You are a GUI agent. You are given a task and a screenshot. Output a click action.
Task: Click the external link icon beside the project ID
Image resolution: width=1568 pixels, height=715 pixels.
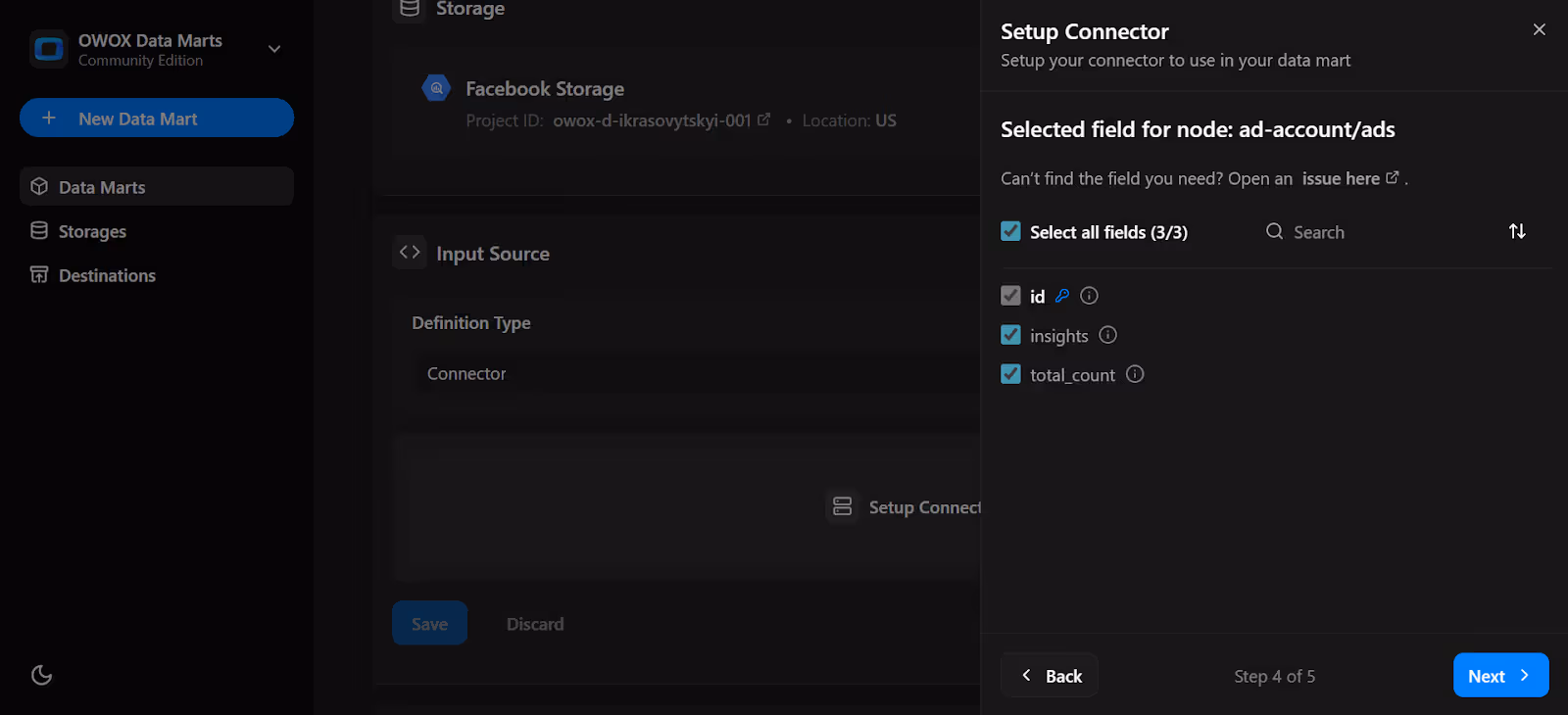click(763, 119)
